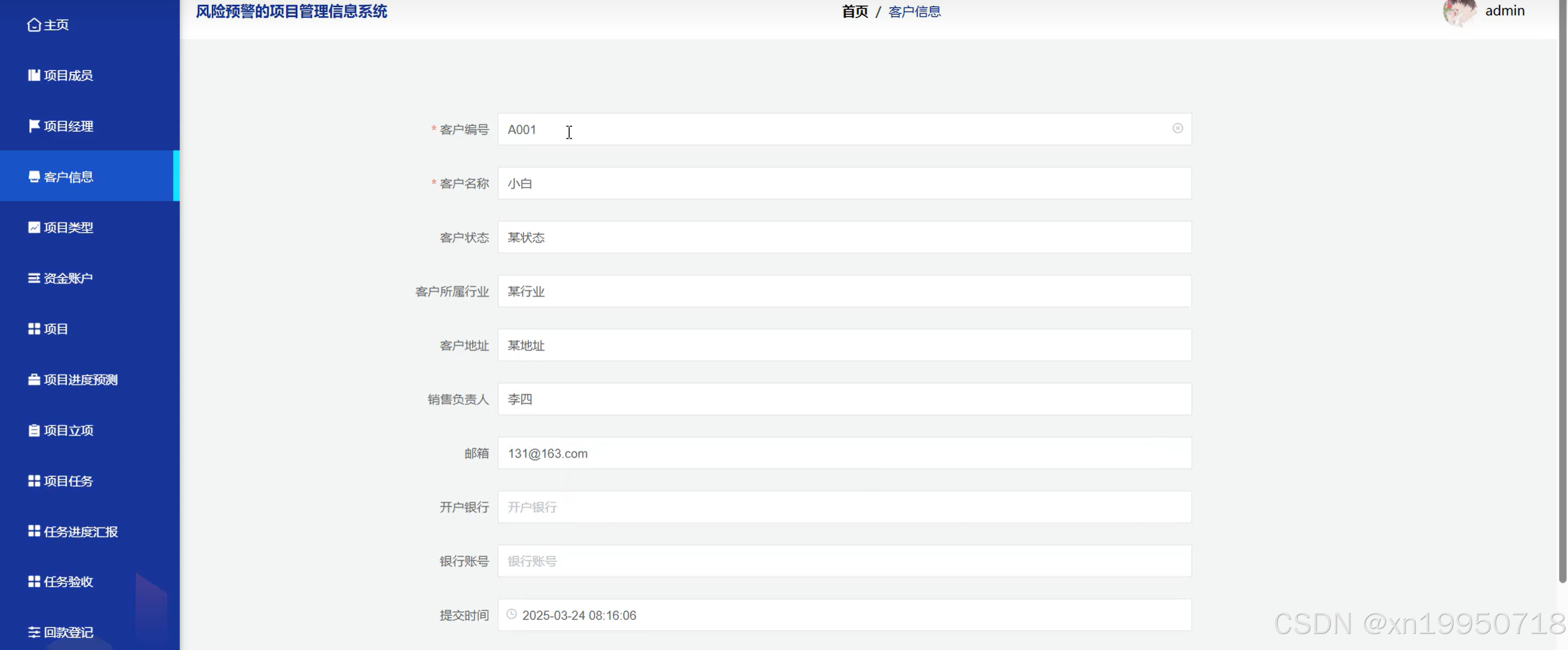Click the 邮箱 field label
Screen dimensions: 1568x650
[476, 453]
